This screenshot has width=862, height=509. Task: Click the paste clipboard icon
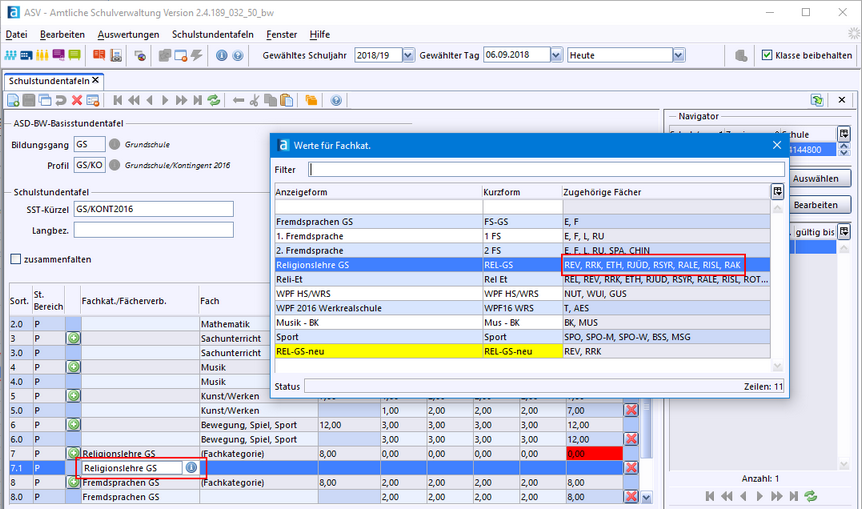tap(287, 101)
